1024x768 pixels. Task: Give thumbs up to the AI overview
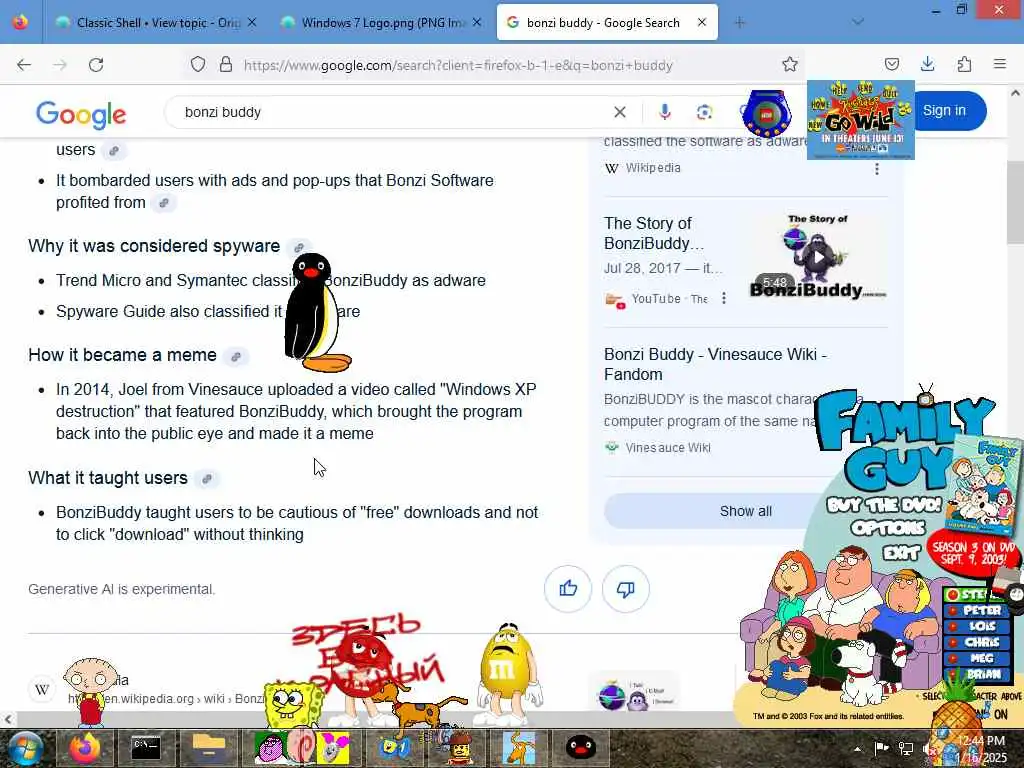point(568,589)
